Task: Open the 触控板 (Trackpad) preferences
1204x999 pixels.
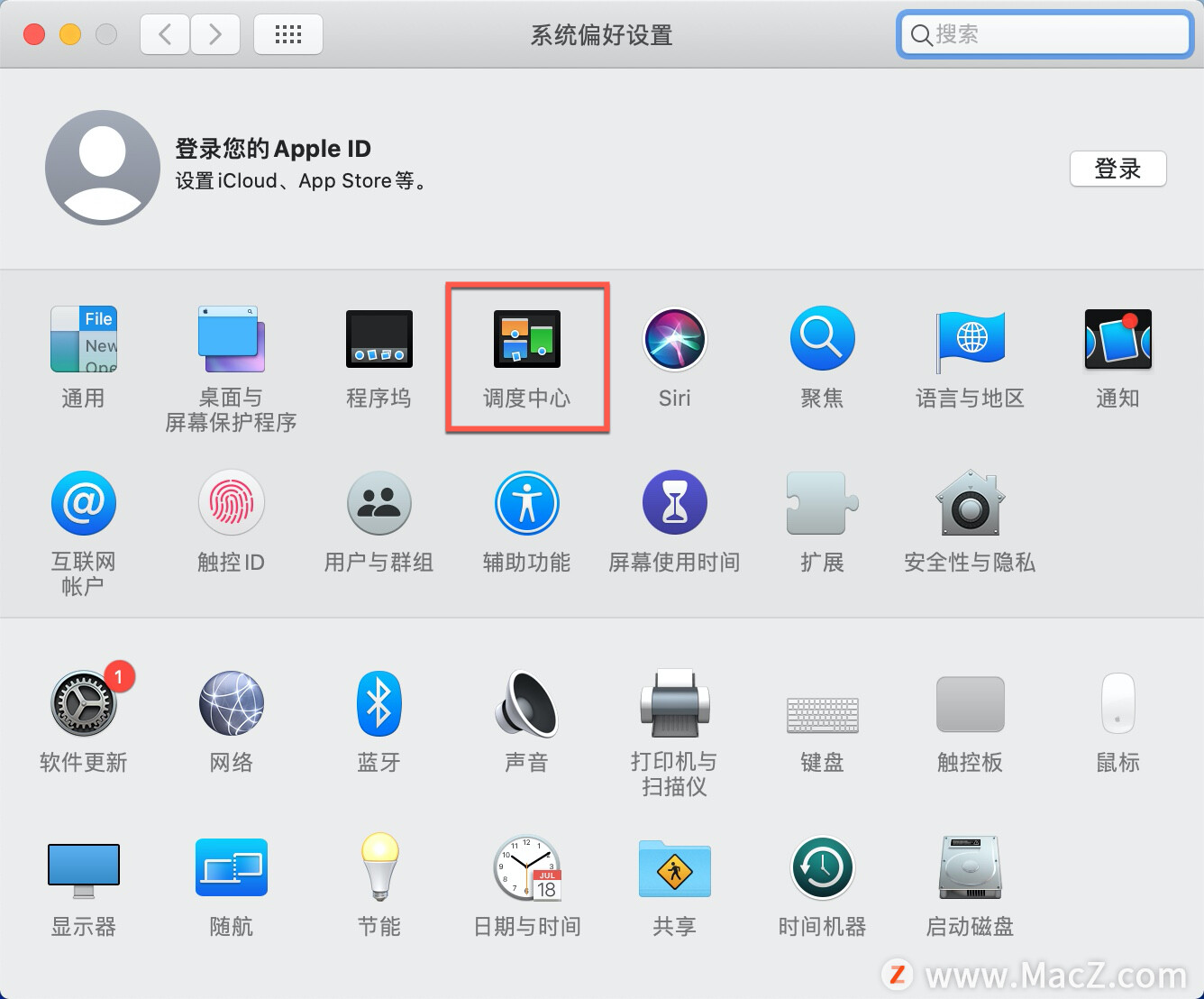Action: tap(970, 703)
